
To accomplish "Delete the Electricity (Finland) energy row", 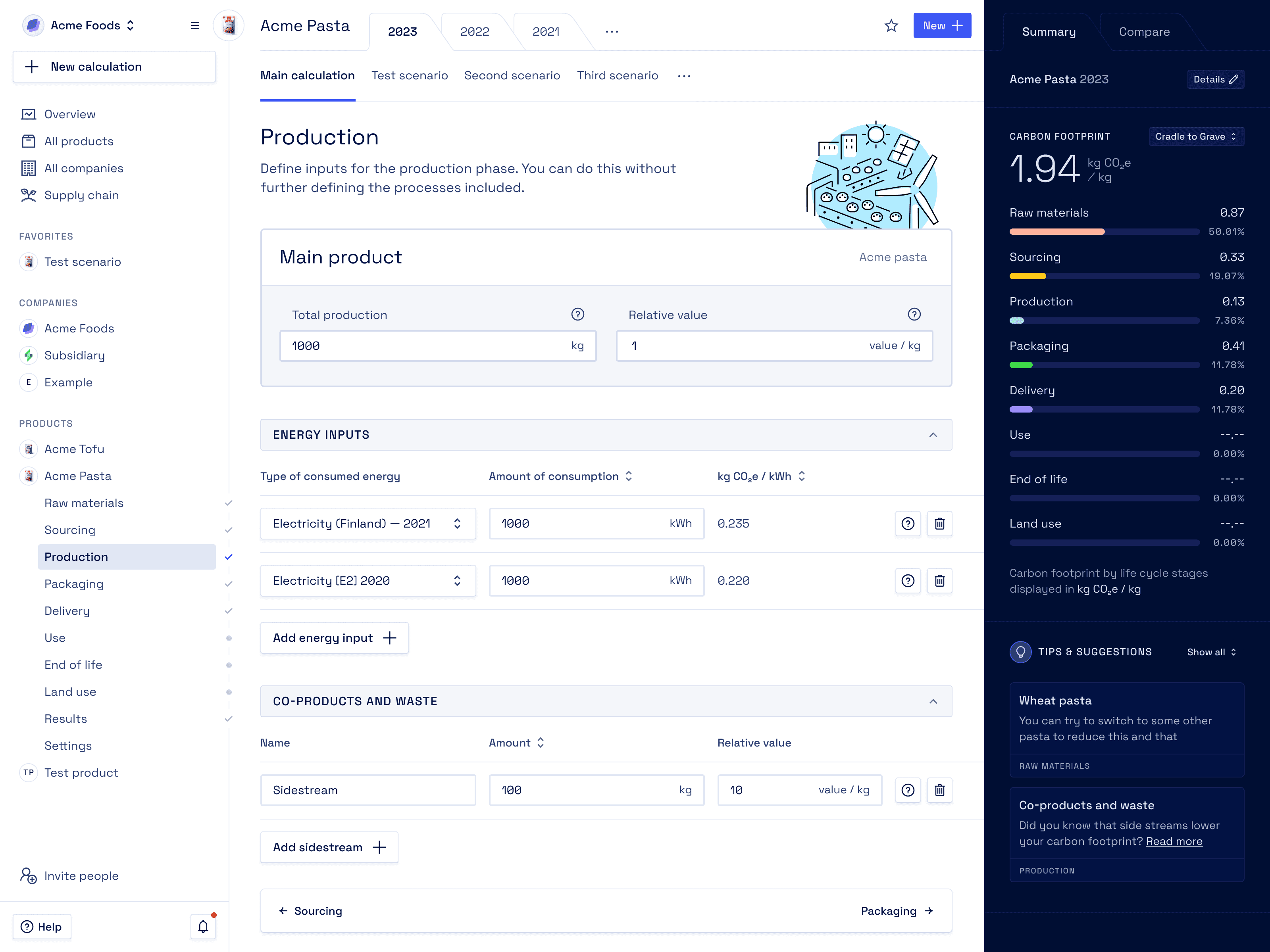I will [939, 523].
